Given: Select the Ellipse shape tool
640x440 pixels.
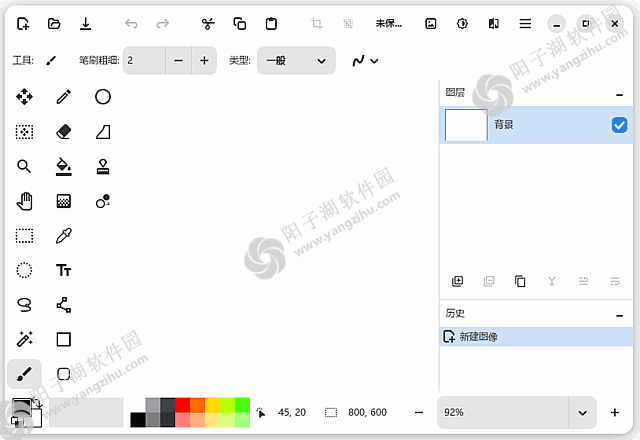Looking at the screenshot, I should pos(103,97).
